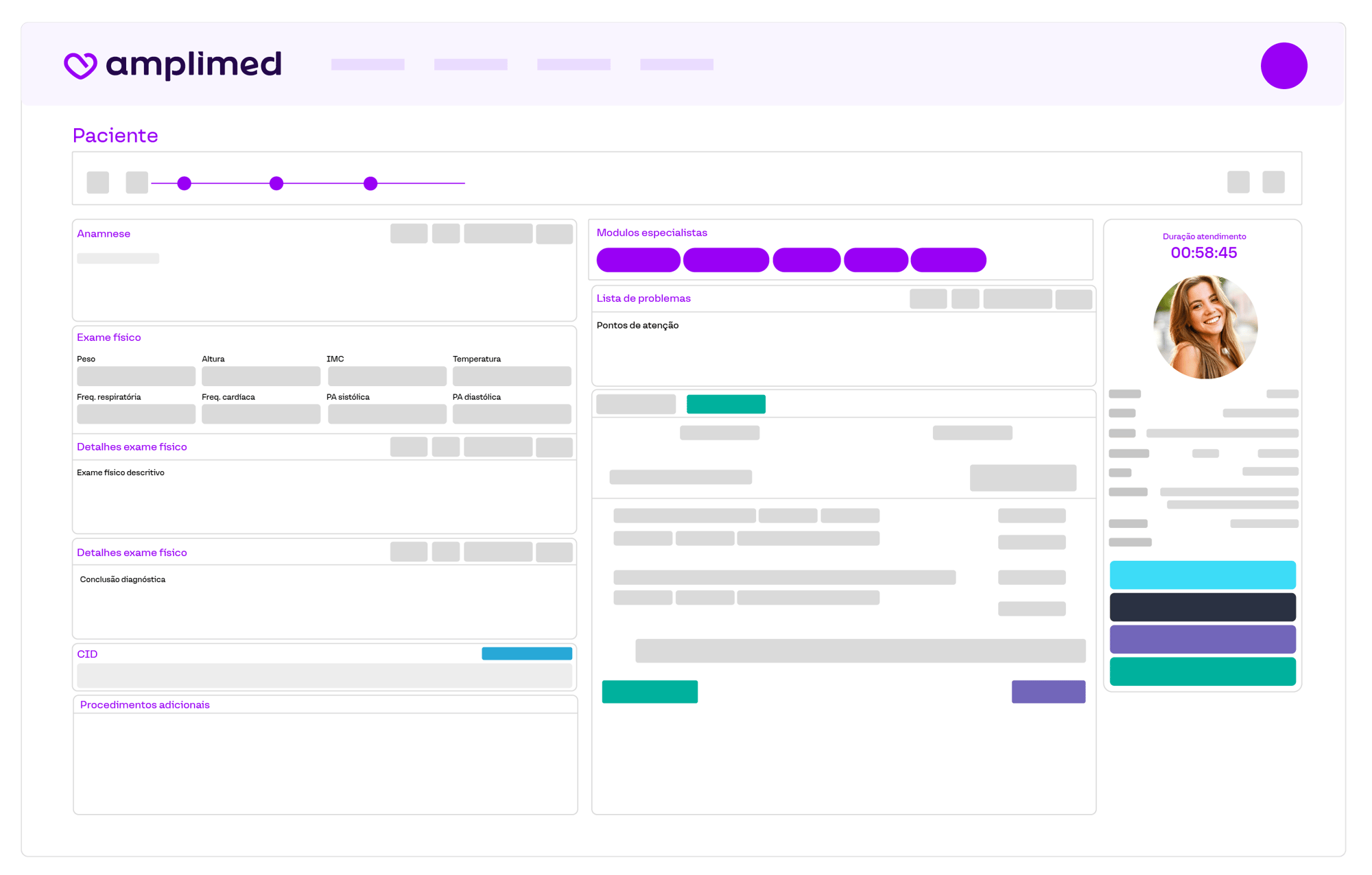
Task: Click the Modulos especialistas heading
Action: (x=652, y=233)
